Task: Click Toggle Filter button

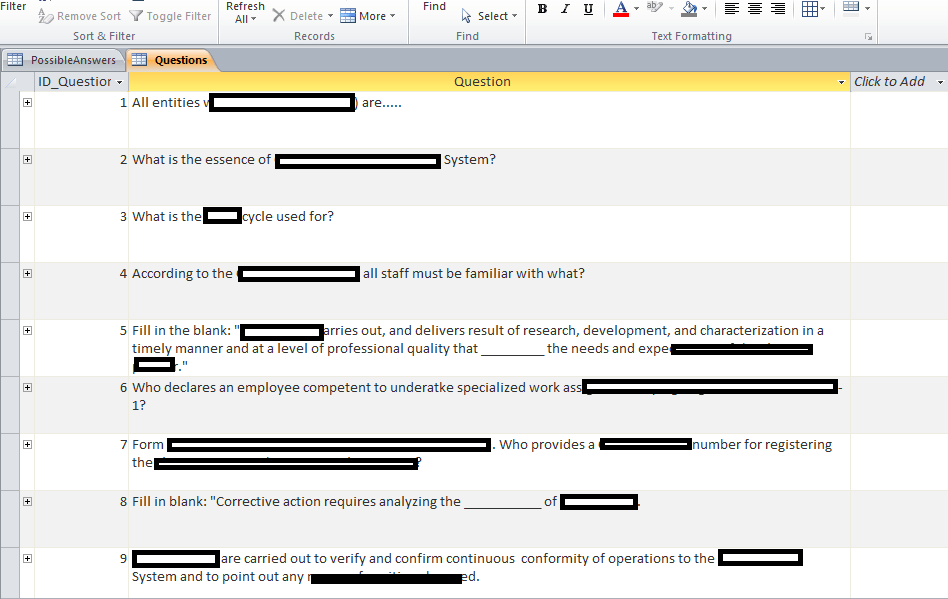Action: tap(171, 16)
